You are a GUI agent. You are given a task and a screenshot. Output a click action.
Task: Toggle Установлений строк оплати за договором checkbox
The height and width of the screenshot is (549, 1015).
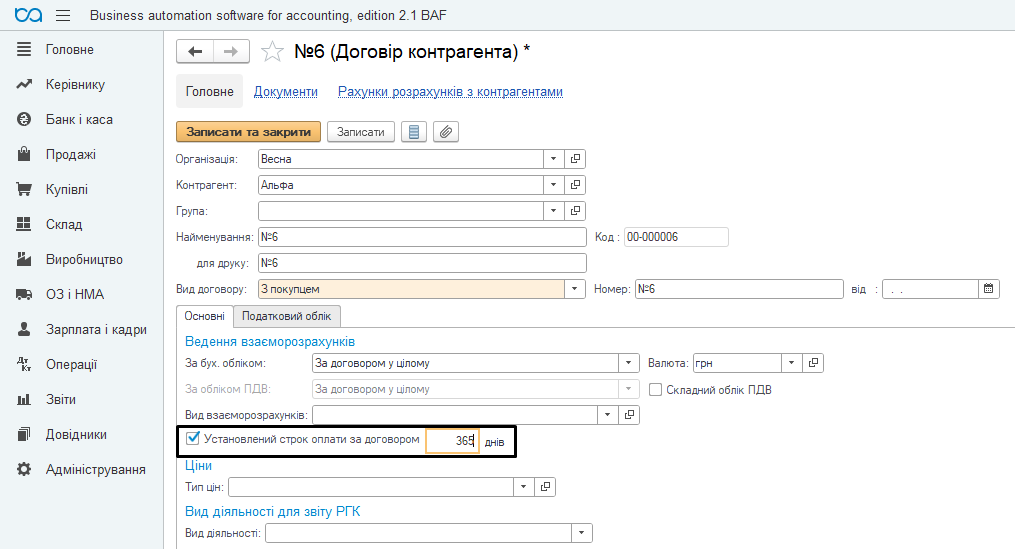tap(193, 438)
